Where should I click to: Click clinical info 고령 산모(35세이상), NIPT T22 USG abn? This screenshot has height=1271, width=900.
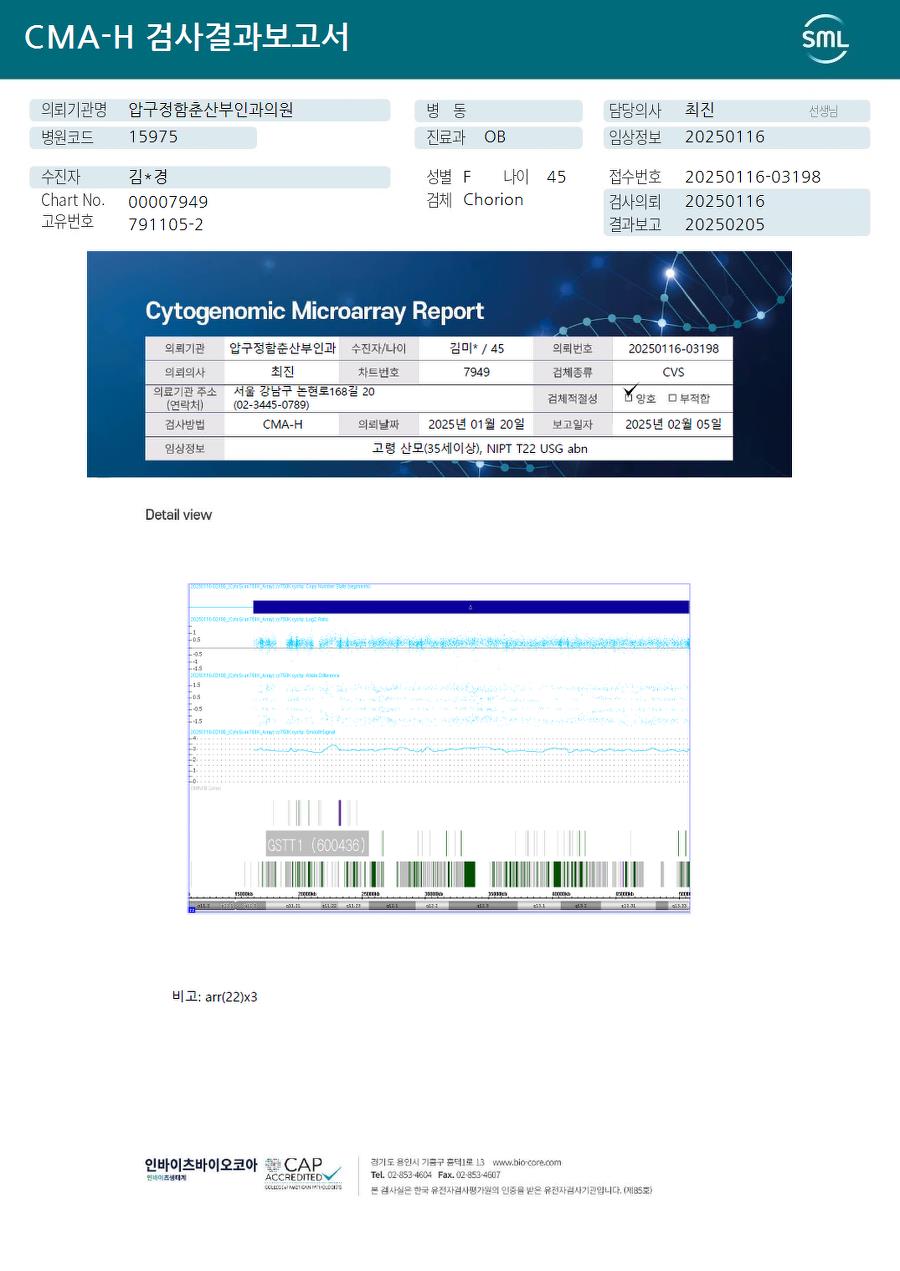pos(479,449)
